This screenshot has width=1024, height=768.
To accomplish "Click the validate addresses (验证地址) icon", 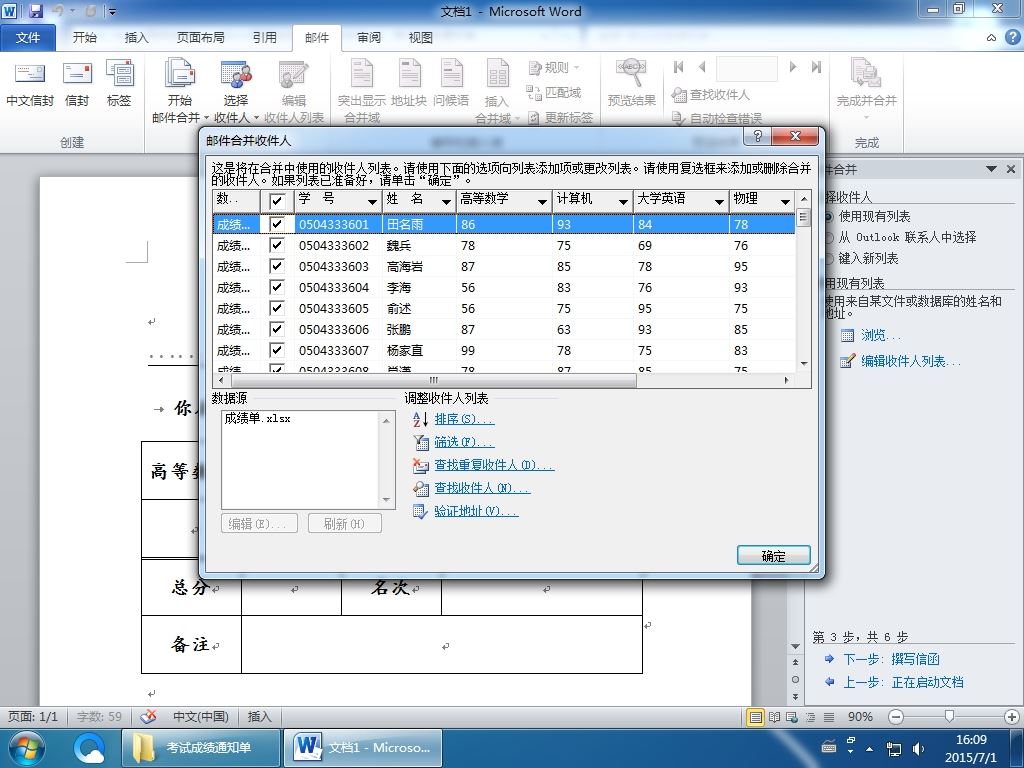I will (421, 511).
